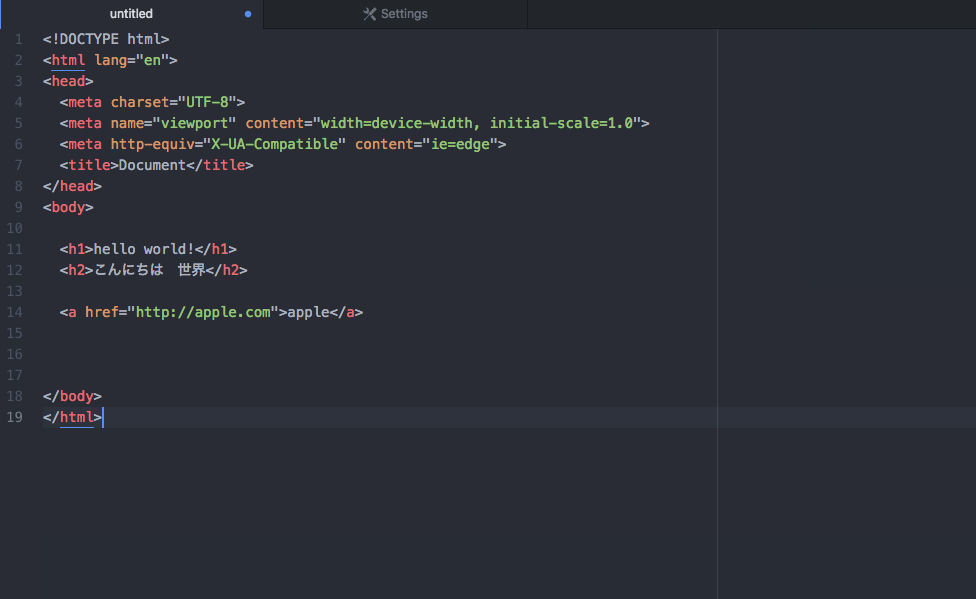This screenshot has width=976, height=599.
Task: Click gutter line number 4
Action: (19, 102)
